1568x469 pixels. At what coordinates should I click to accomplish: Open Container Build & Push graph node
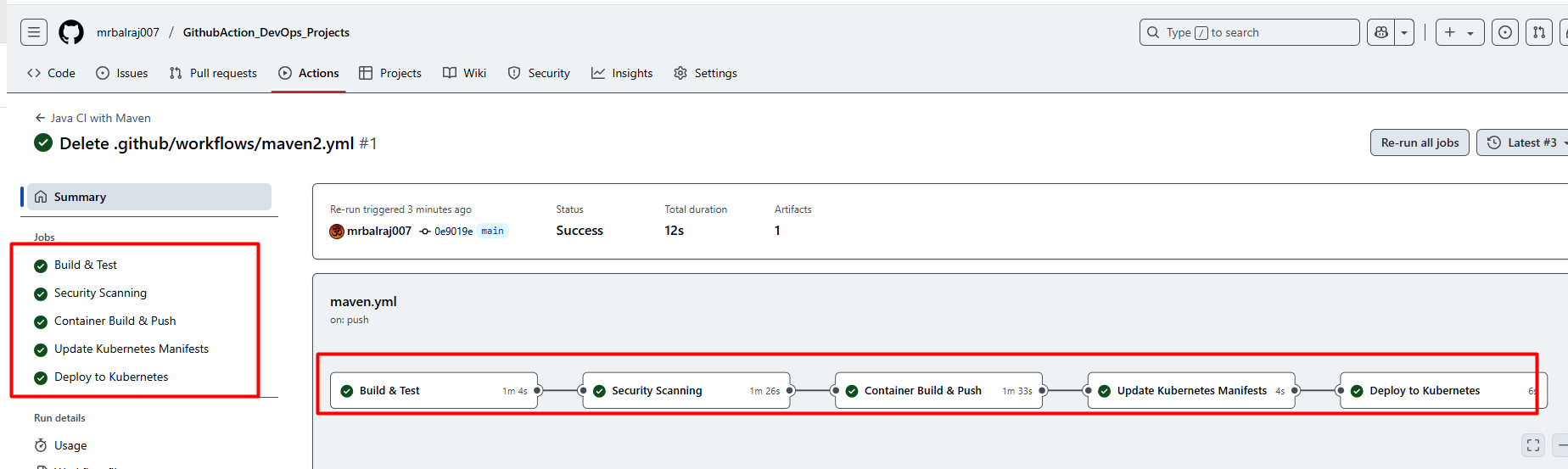click(x=938, y=391)
